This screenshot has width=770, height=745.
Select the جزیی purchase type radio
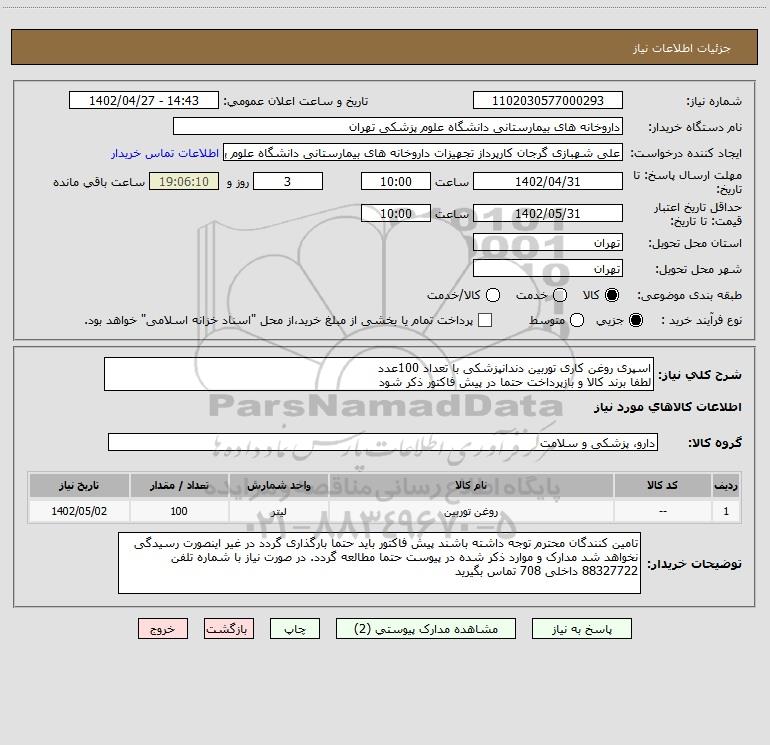point(635,320)
